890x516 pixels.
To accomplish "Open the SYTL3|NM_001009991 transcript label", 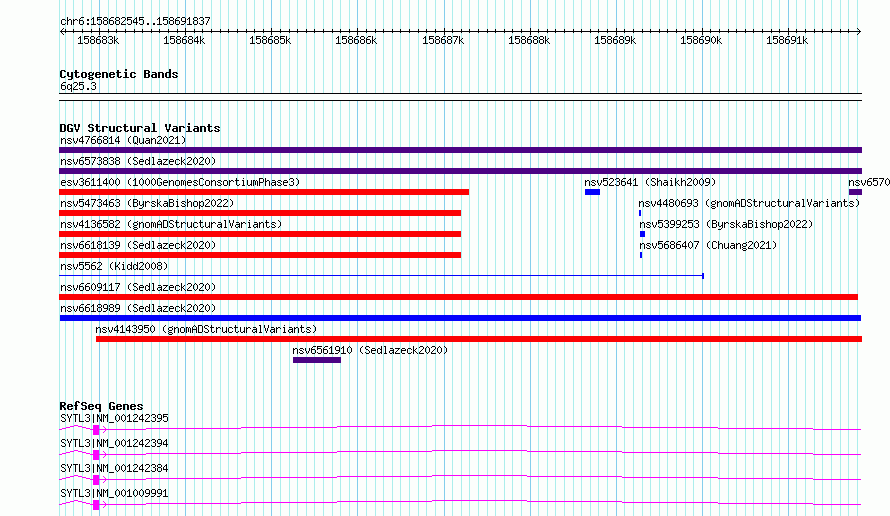I will 114,493.
